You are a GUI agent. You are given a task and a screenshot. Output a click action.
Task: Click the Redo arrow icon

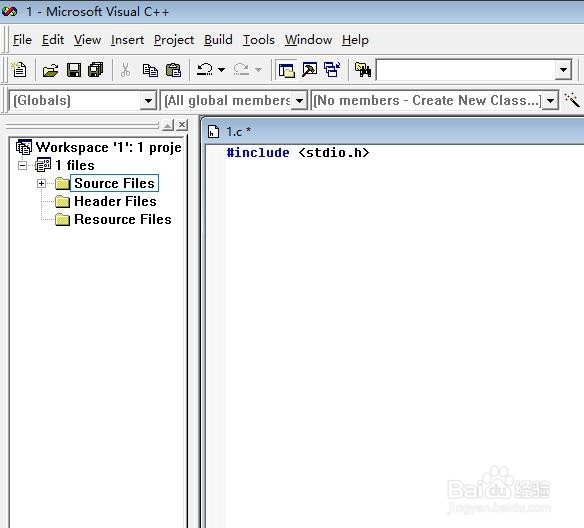point(241,69)
